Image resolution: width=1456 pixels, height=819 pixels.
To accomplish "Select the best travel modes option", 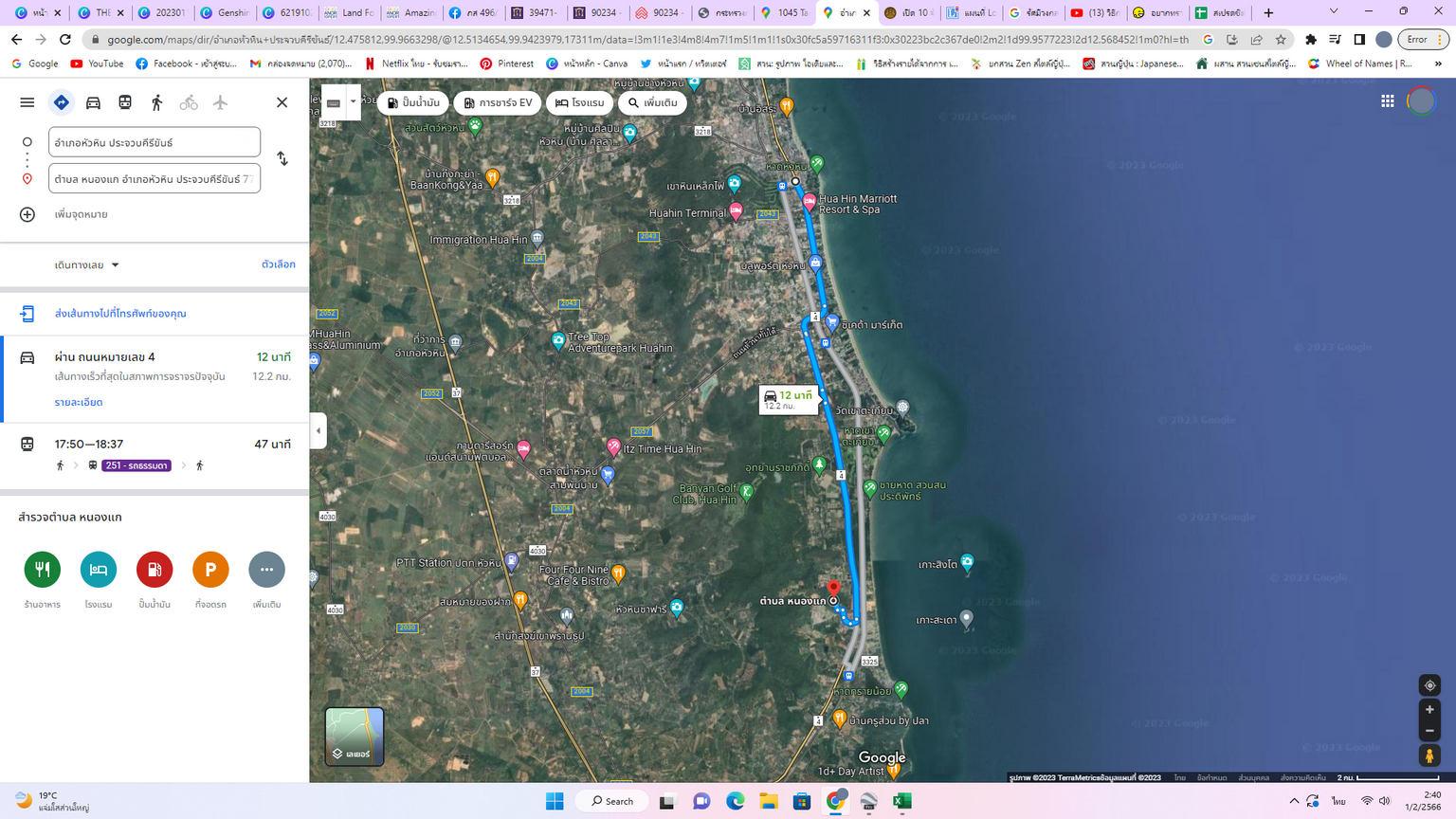I will coord(62,102).
